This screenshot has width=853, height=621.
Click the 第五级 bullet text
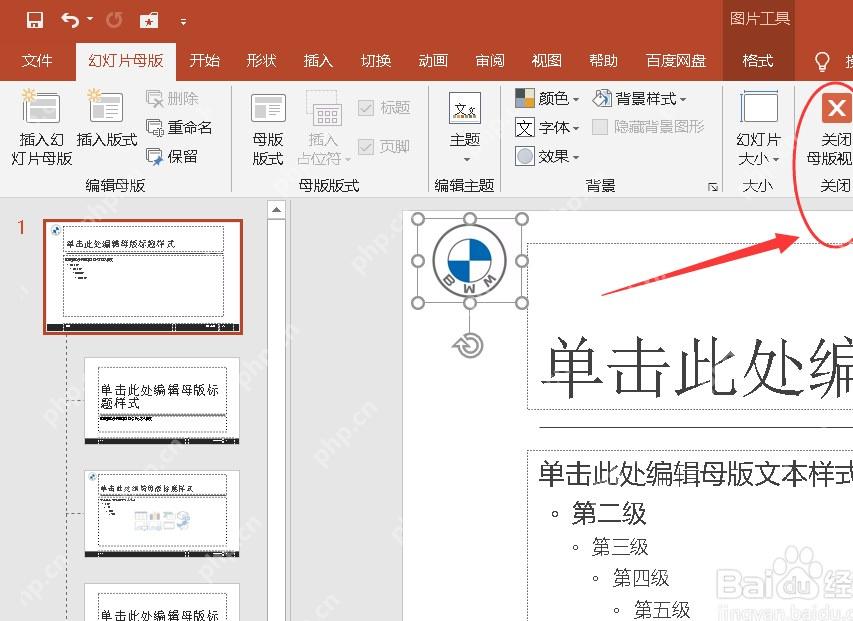click(662, 610)
